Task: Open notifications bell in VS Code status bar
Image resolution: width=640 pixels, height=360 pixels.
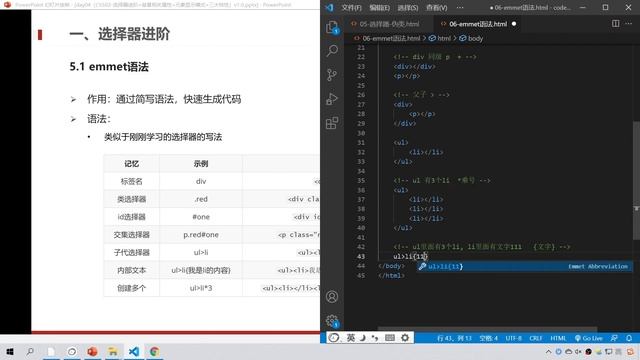Action: coord(629,338)
